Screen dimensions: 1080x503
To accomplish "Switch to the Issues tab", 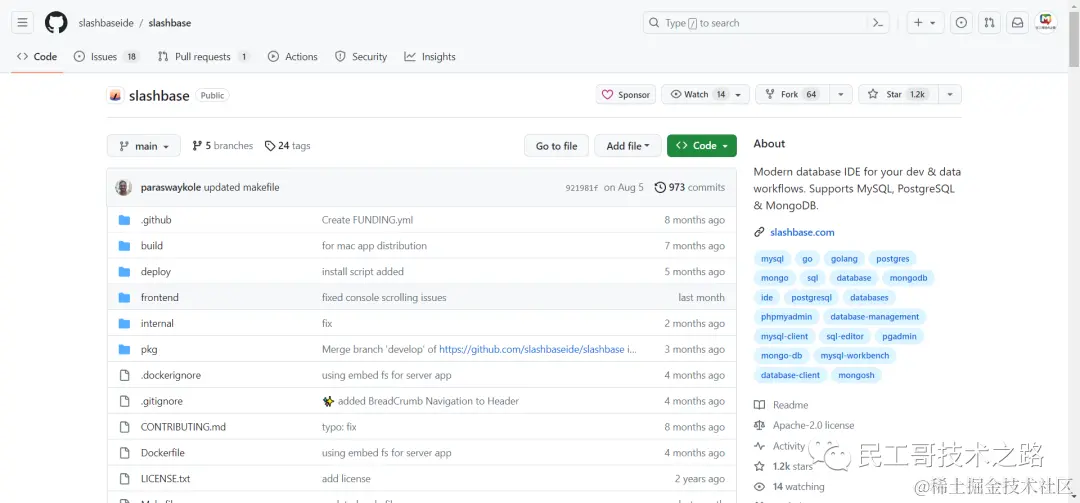I will (106, 57).
